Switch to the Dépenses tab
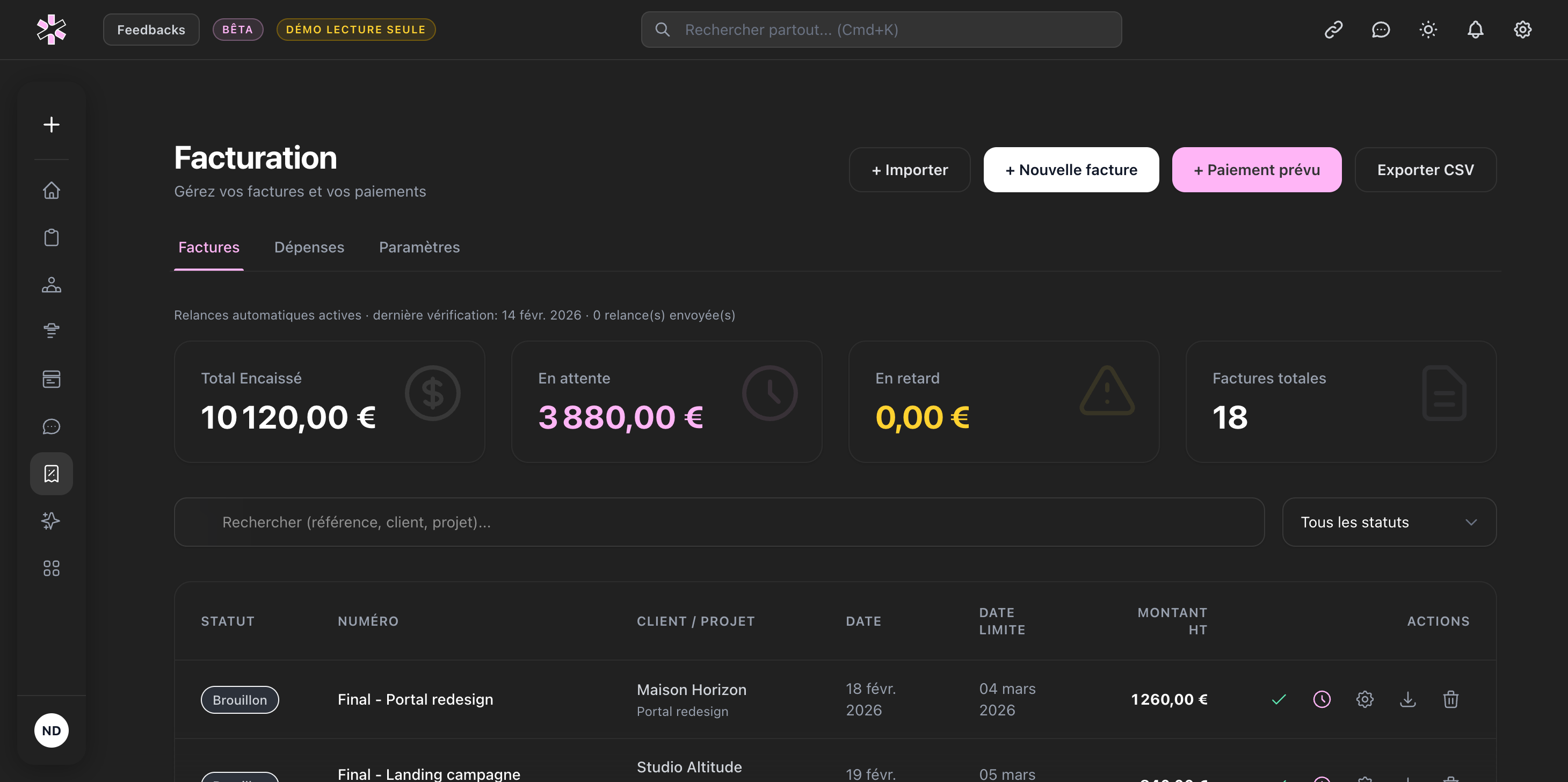 [309, 247]
